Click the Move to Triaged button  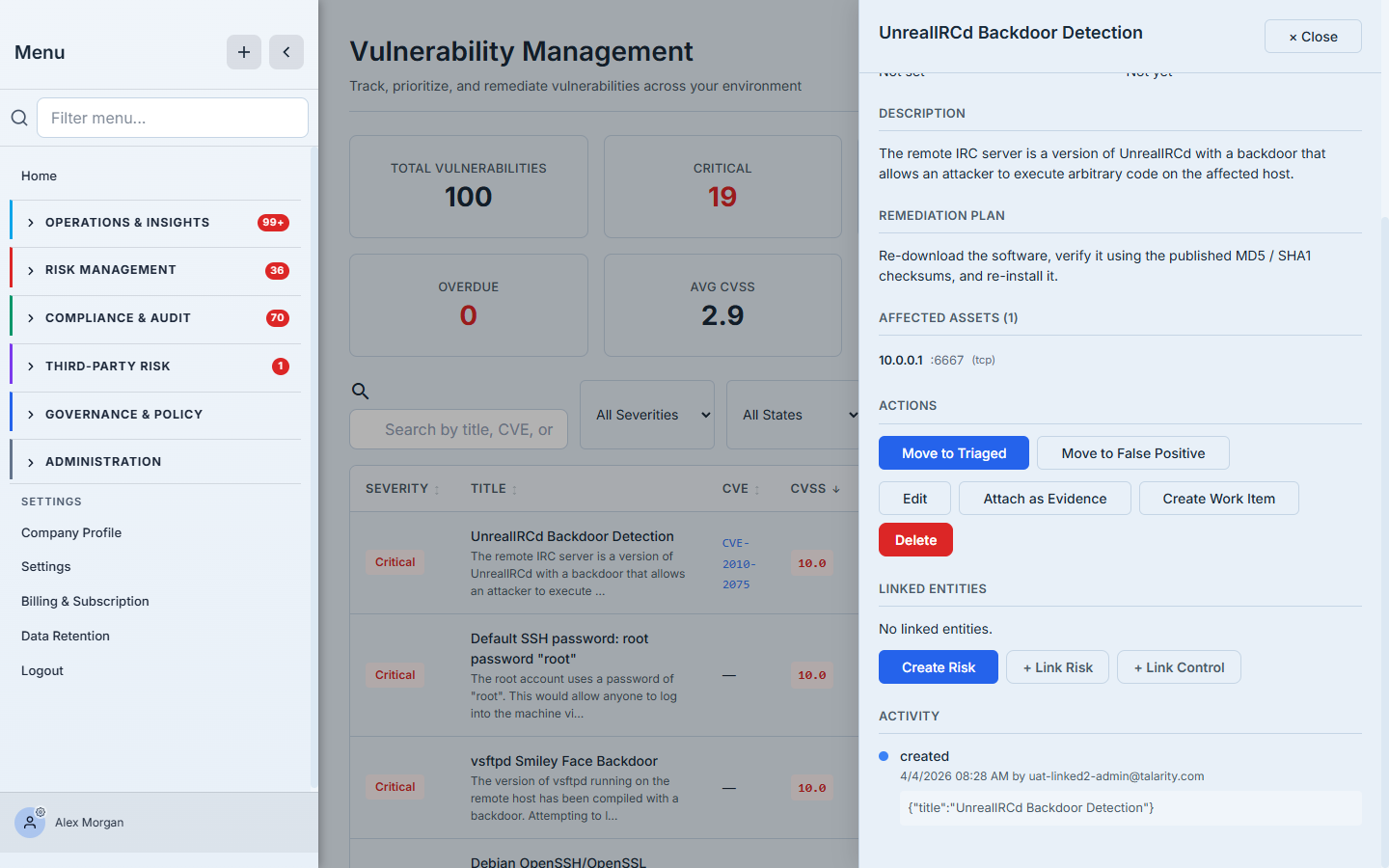click(x=954, y=453)
